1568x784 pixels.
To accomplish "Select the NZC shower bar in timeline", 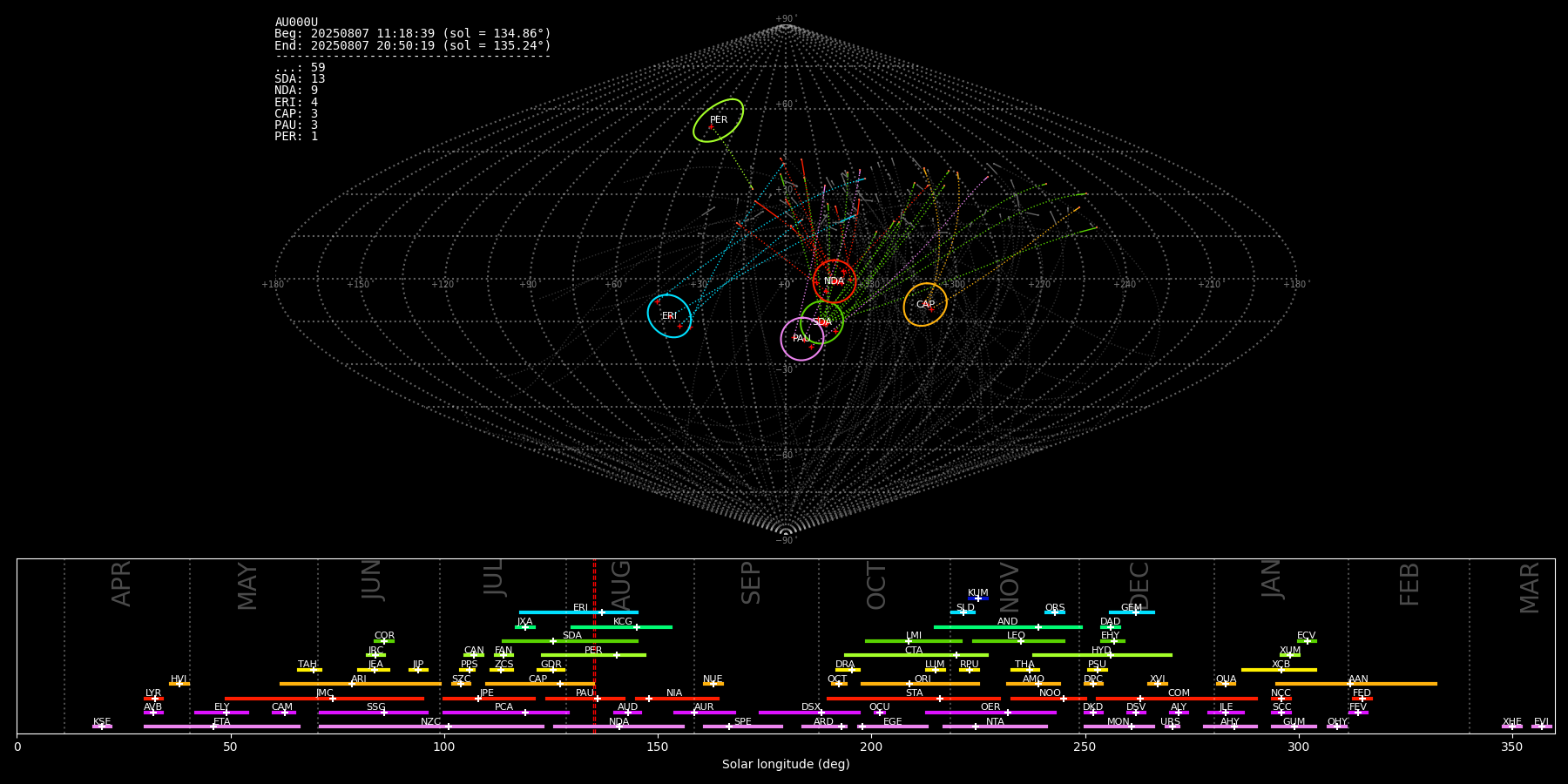I will pyautogui.click(x=431, y=727).
